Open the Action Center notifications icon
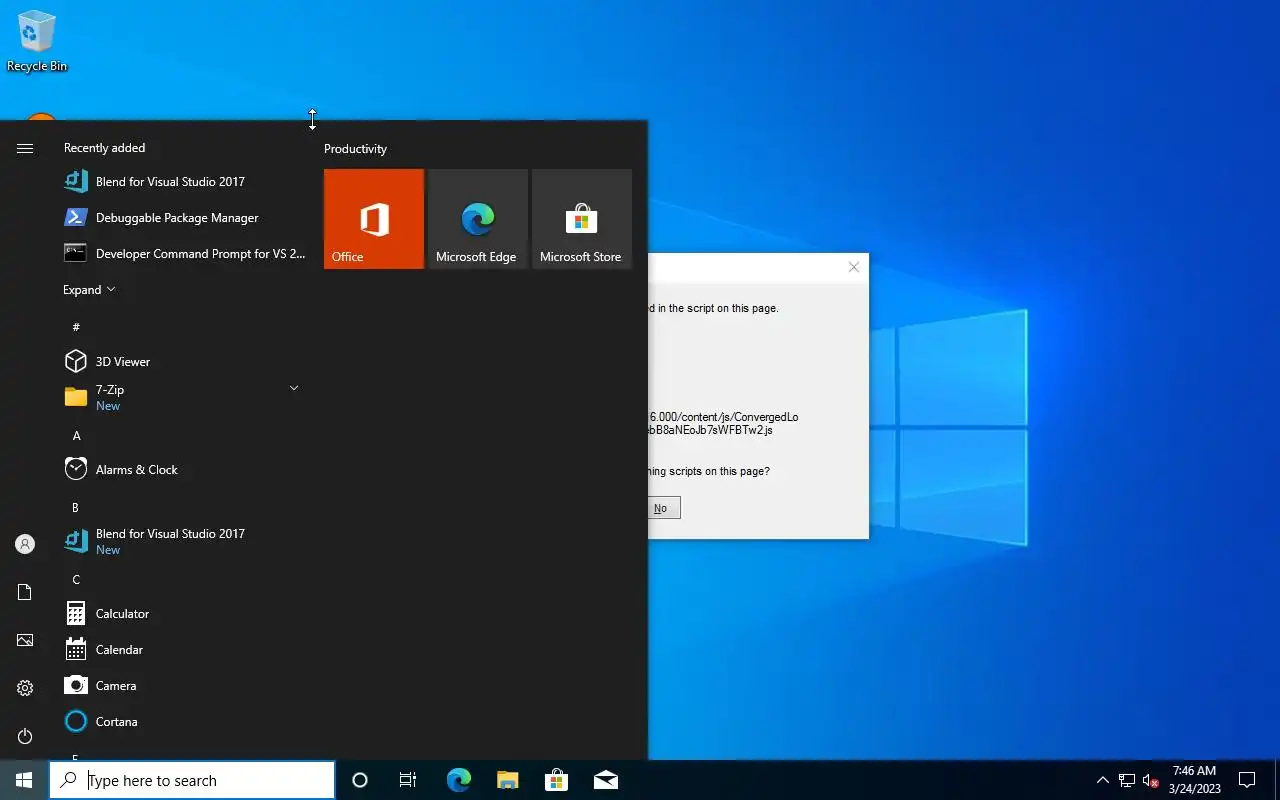This screenshot has width=1280, height=800. (x=1247, y=780)
